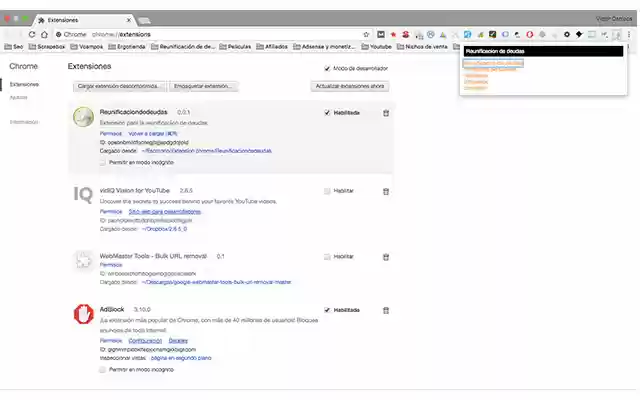Open the Nichos de venta bookmarks folder
Image resolution: width=640 pixels, height=400 pixels.
coord(422,47)
